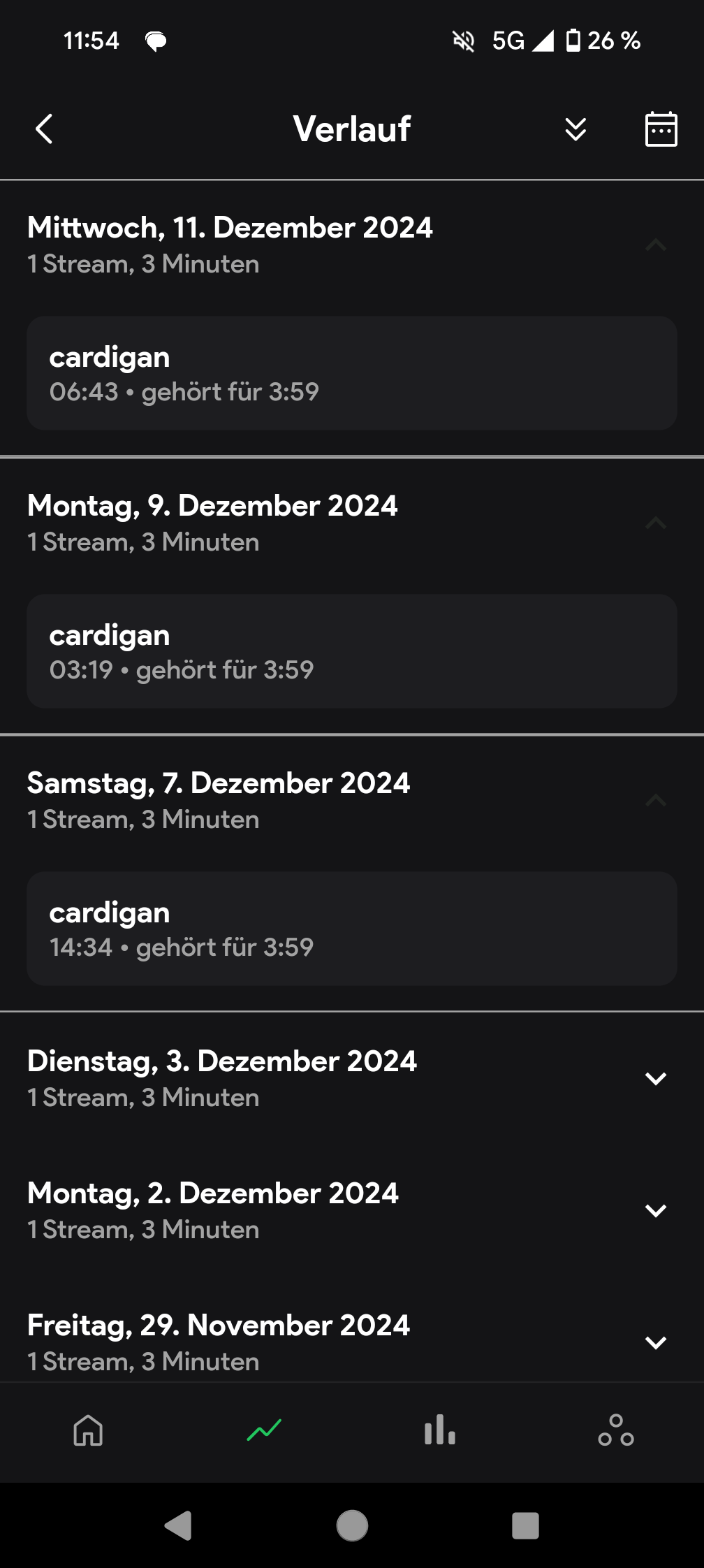Collapse the Samstag, 7. Dezember section
This screenshot has height=1568, width=704.
[x=655, y=800]
